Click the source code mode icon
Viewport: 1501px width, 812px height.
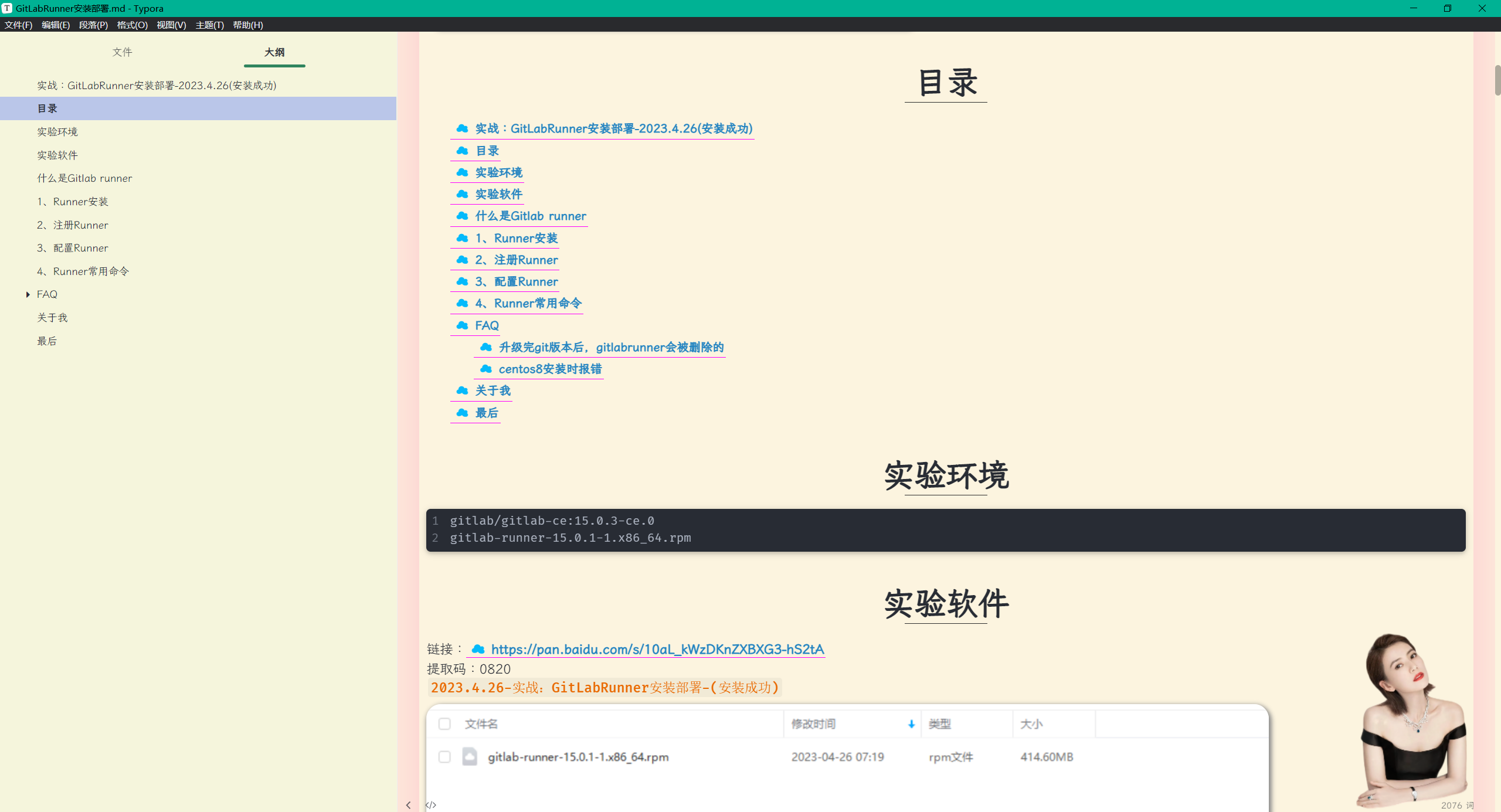431,805
